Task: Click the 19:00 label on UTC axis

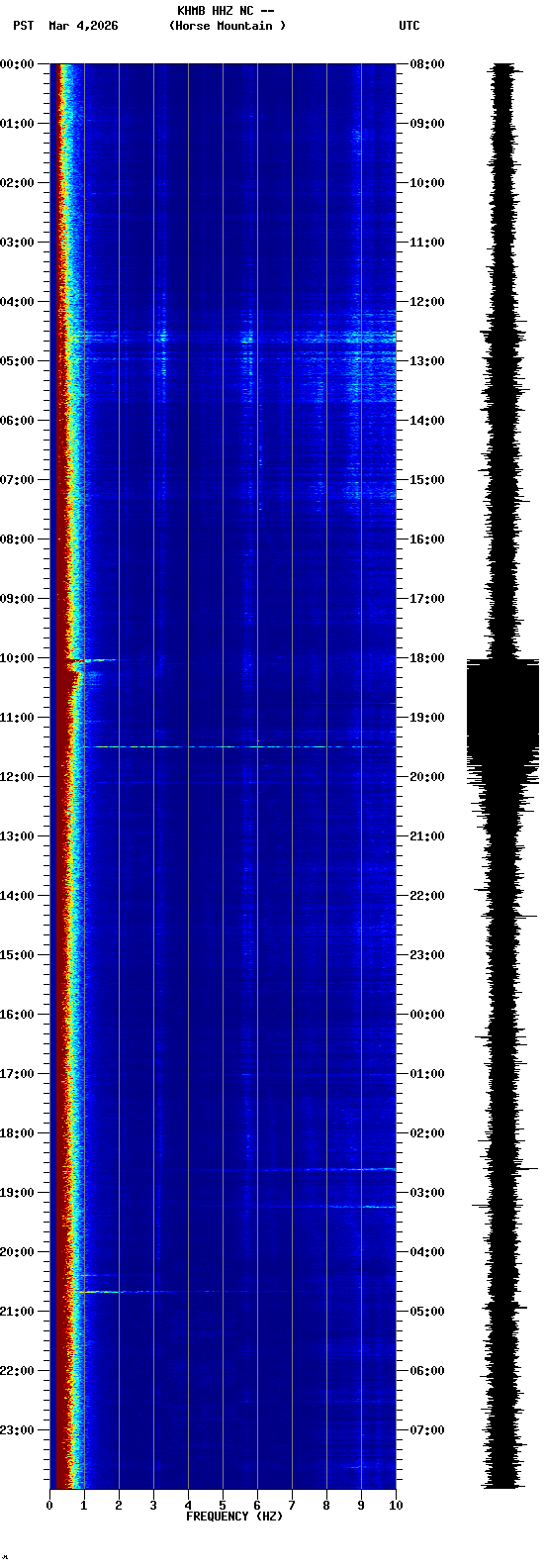Action: [x=427, y=718]
